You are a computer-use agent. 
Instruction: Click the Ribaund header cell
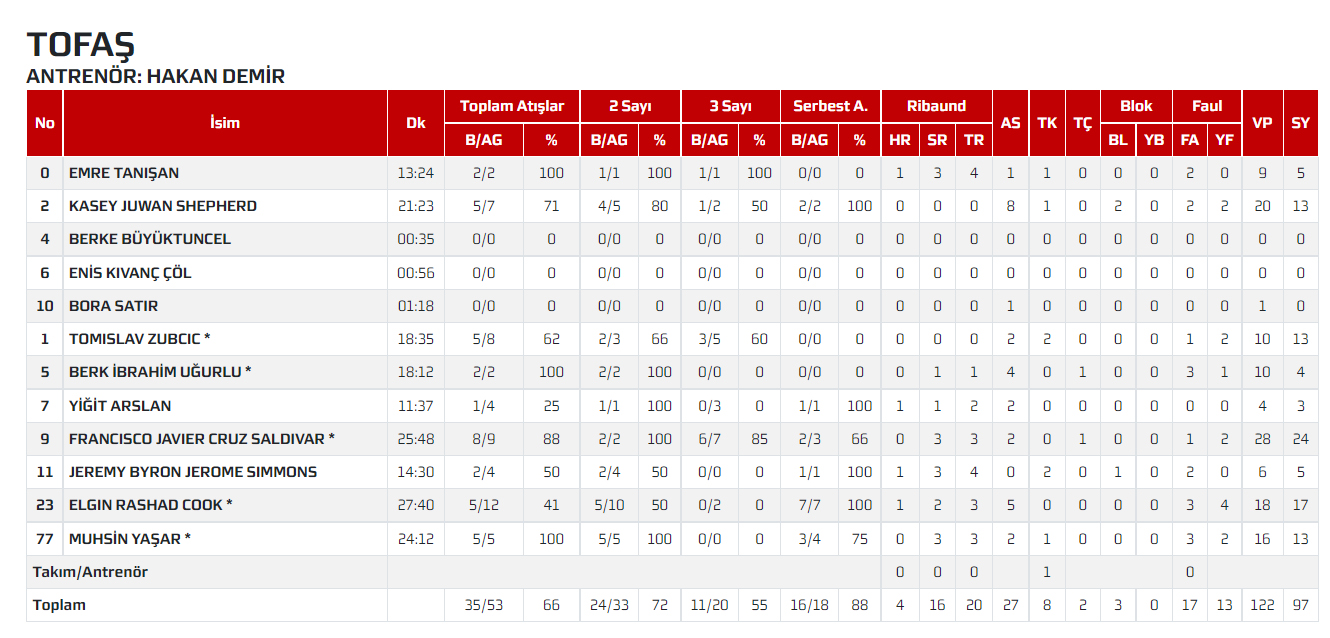(x=937, y=106)
